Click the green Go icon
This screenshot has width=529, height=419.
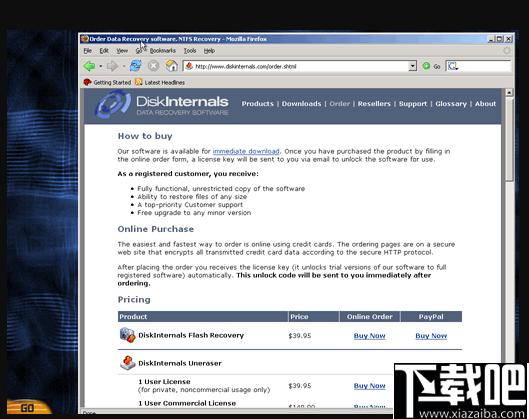point(426,66)
